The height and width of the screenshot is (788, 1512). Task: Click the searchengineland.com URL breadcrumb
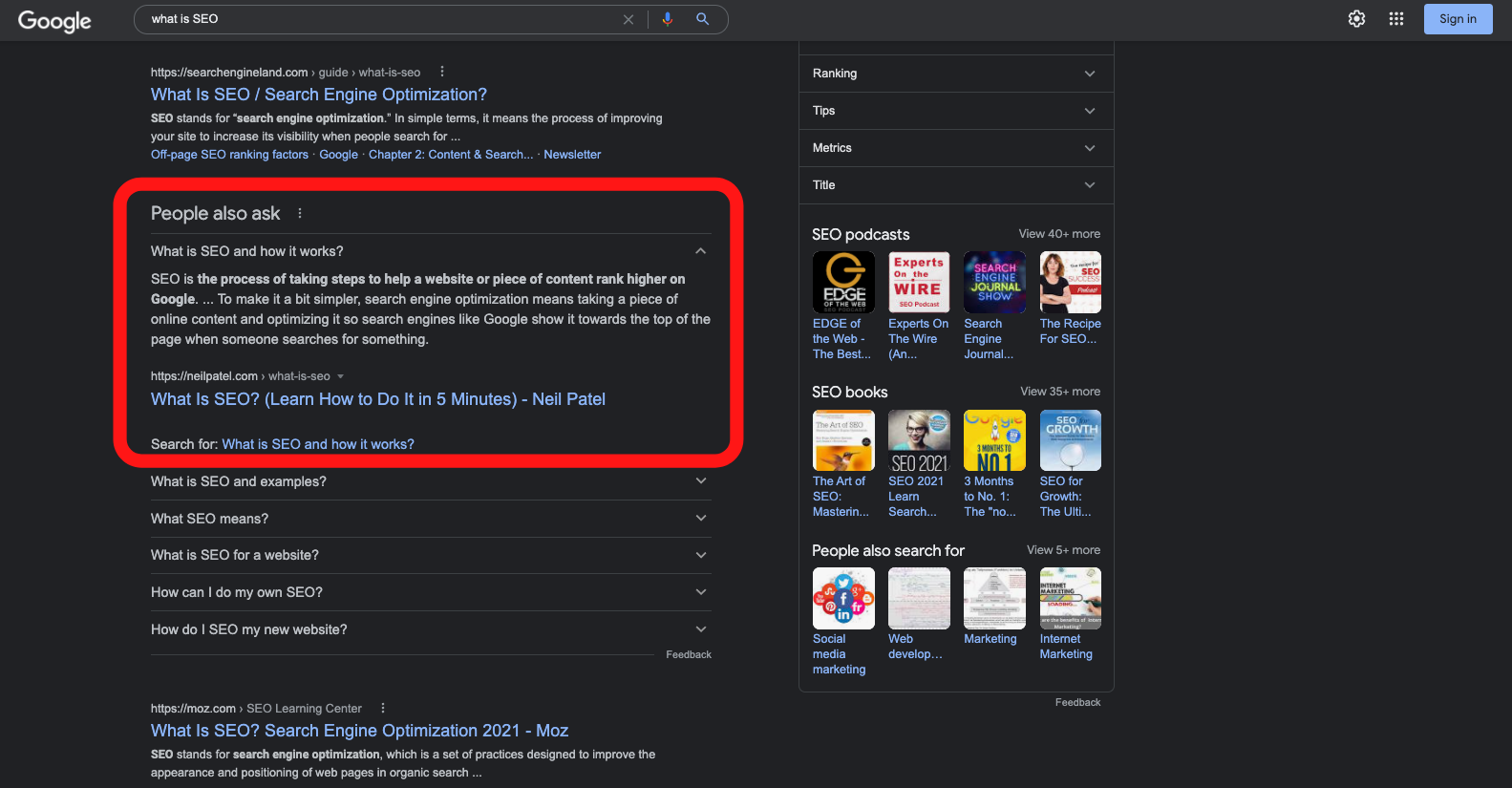tap(286, 73)
